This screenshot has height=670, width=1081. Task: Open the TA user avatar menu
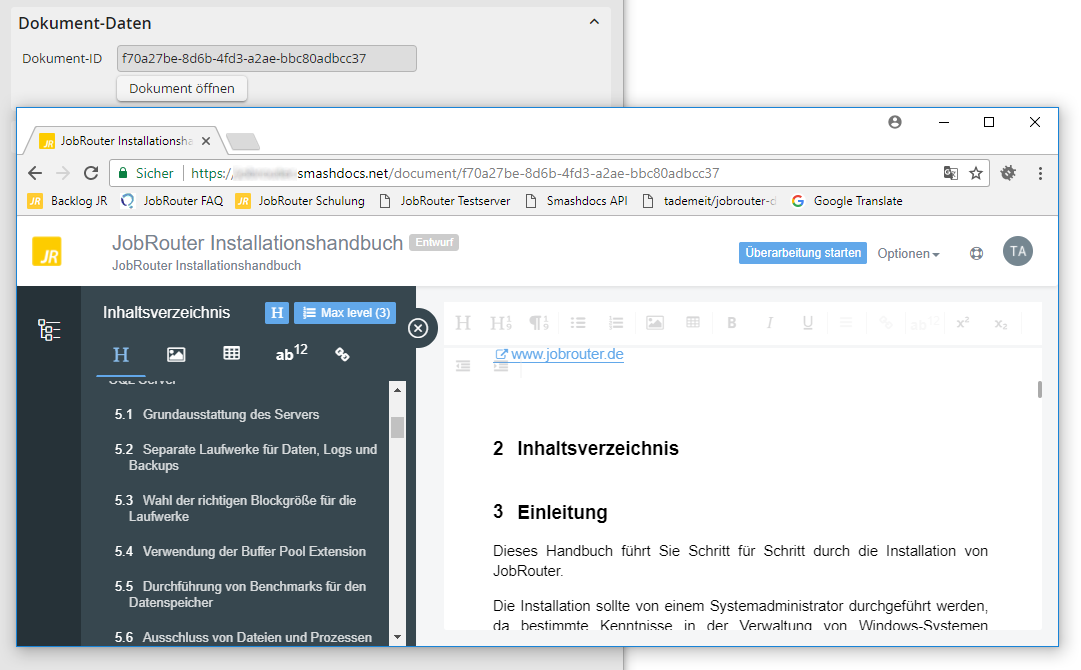coord(1017,251)
